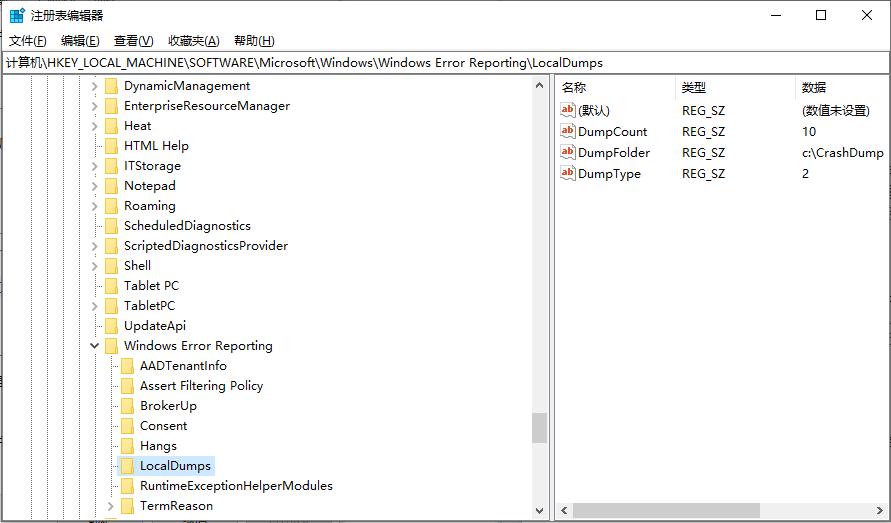Select the DumpCount value name
This screenshot has width=891, height=523.
(x=613, y=132)
